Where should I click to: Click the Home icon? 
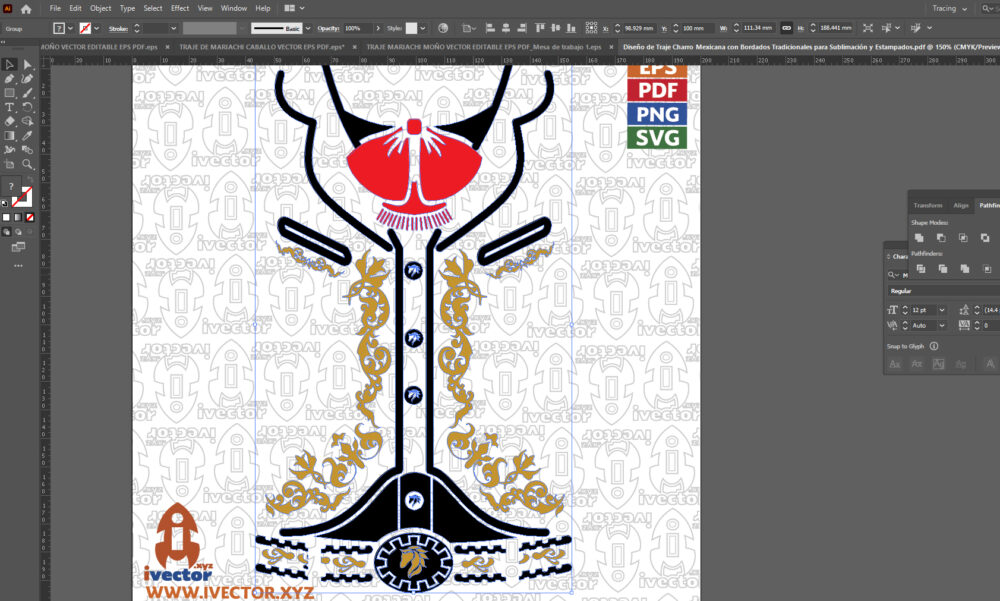26,9
